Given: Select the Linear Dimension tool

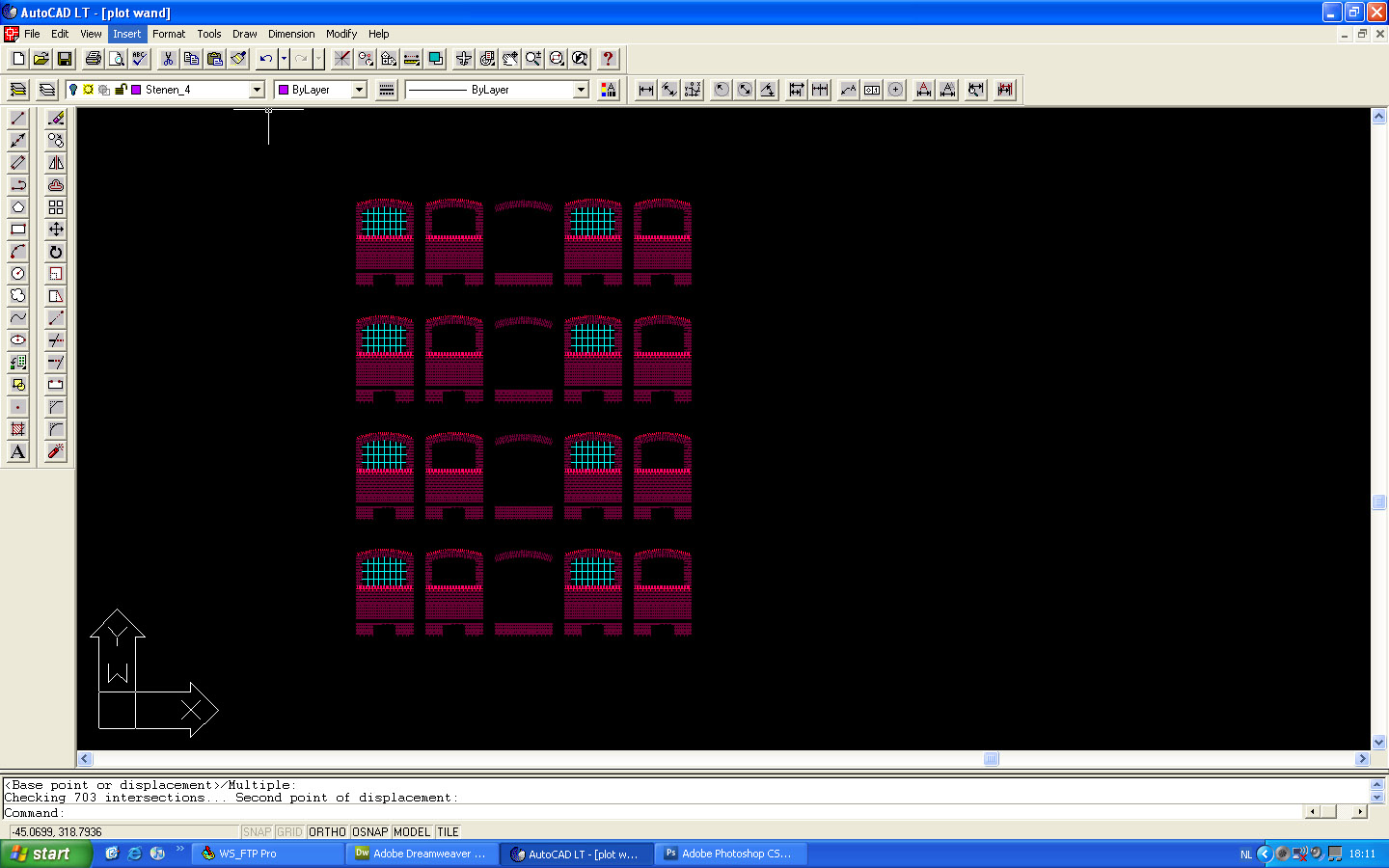Looking at the screenshot, I should coord(643,89).
